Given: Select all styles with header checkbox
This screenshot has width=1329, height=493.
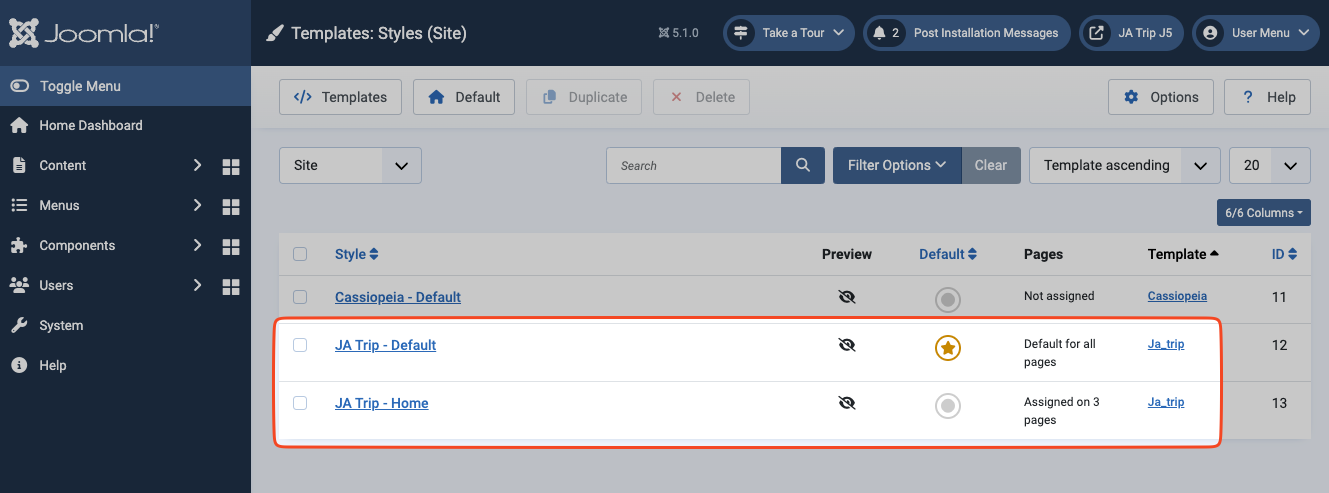Looking at the screenshot, I should click(x=300, y=254).
